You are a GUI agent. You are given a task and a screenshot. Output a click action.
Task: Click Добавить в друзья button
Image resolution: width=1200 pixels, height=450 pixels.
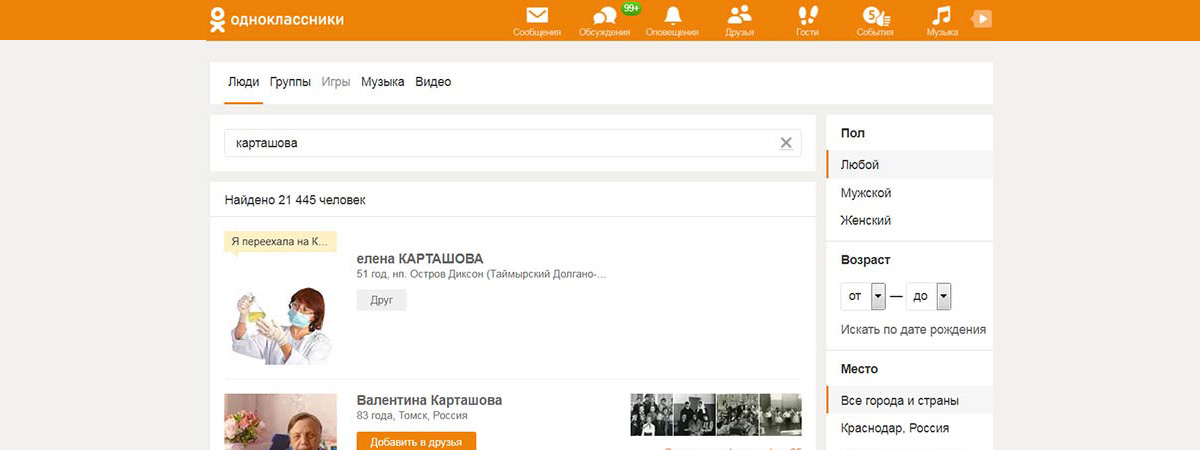(x=416, y=441)
